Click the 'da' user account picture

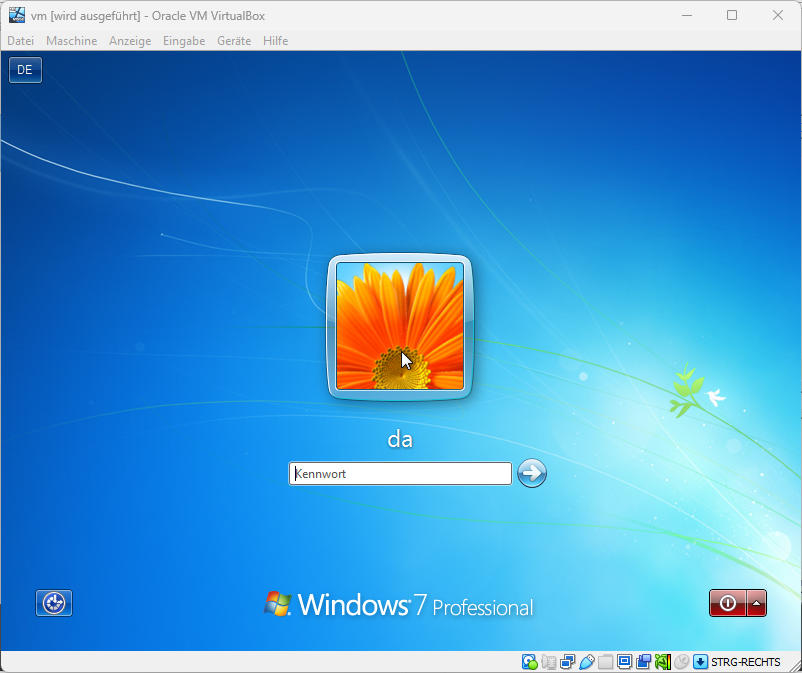pos(400,327)
